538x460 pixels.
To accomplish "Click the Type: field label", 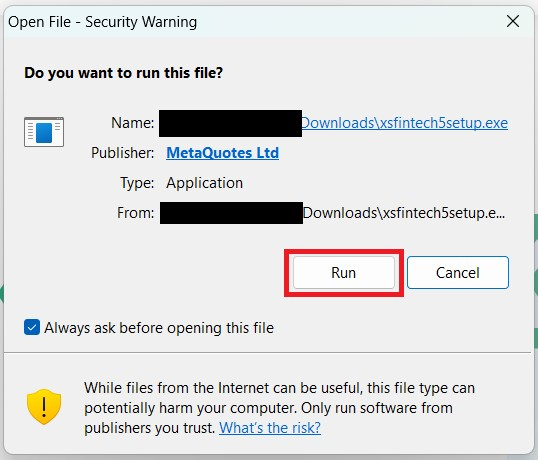I will (137, 183).
